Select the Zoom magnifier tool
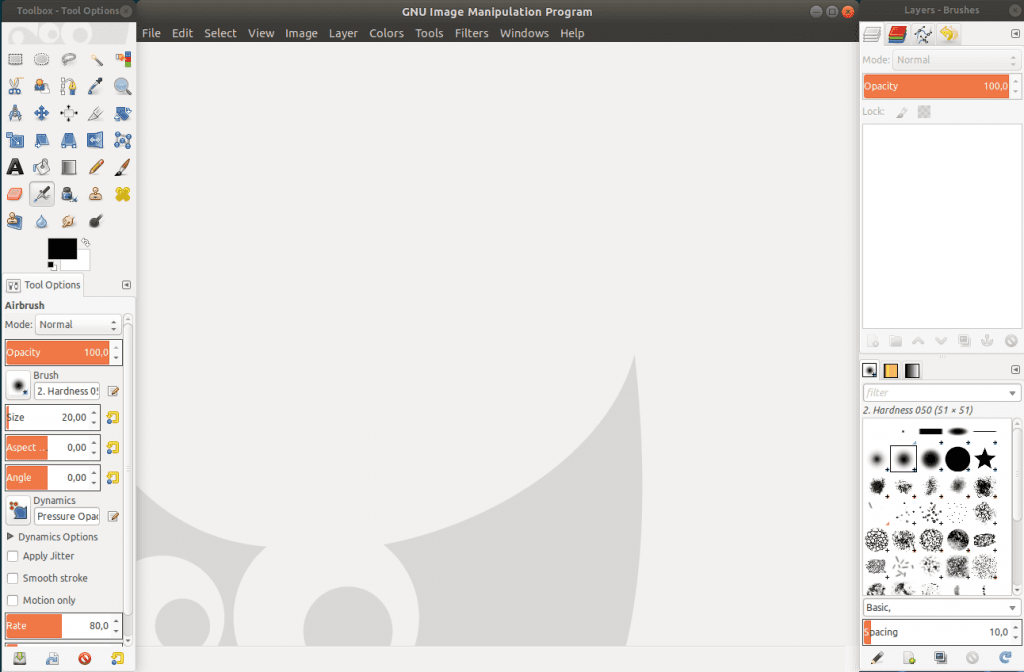The width and height of the screenshot is (1024, 672). pyautogui.click(x=122, y=86)
